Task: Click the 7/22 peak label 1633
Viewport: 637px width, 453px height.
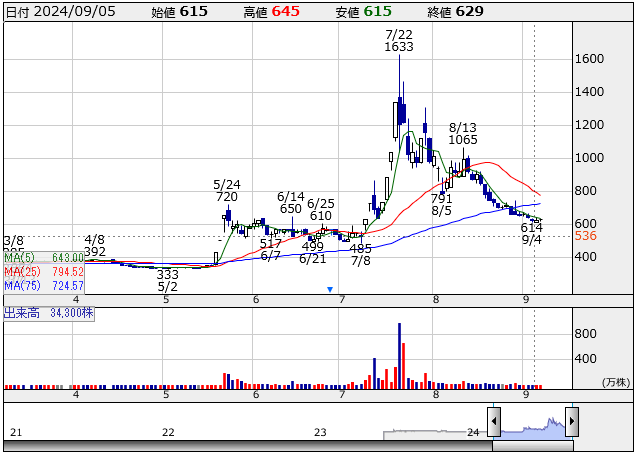Action: [x=399, y=47]
